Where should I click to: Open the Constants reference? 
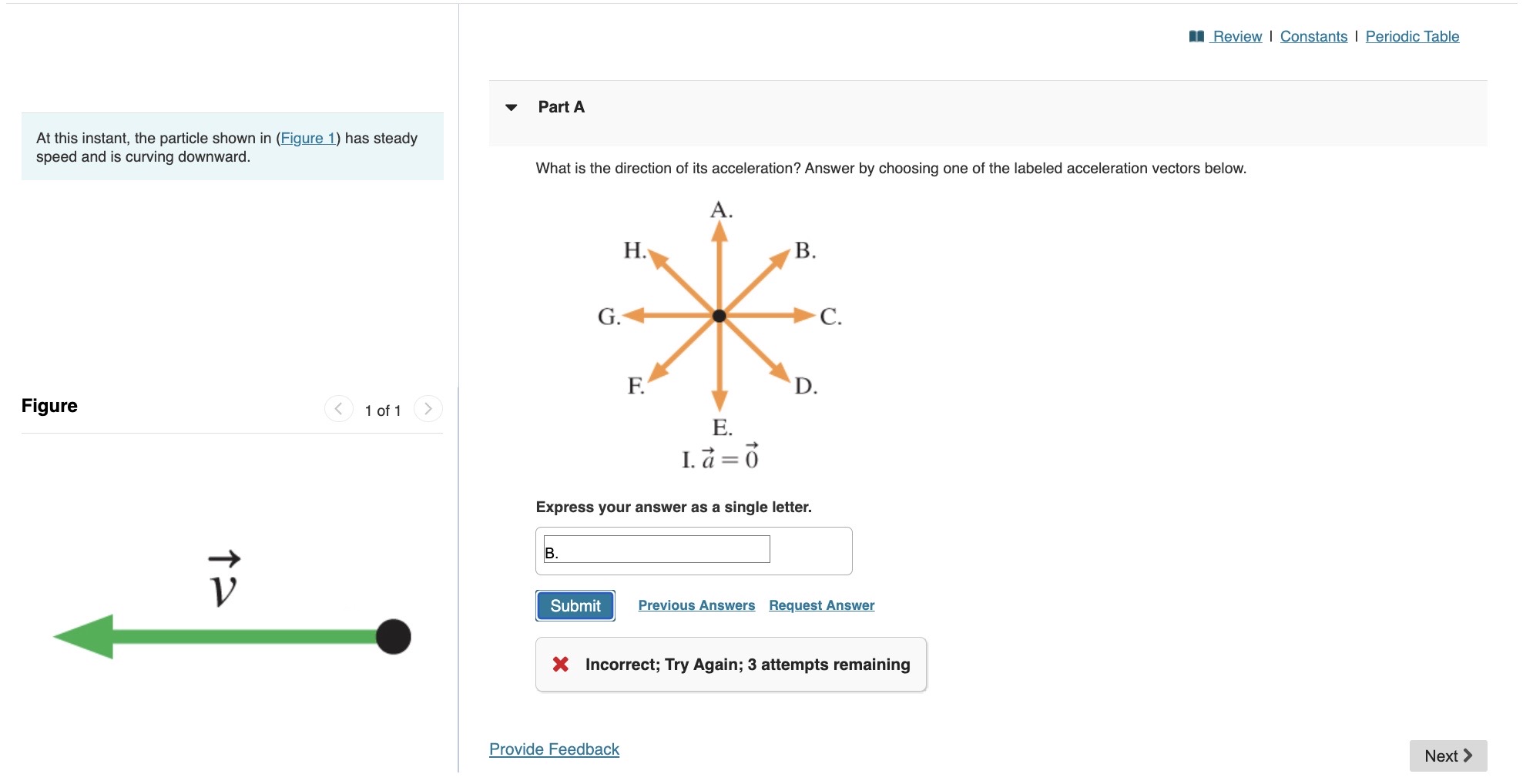coord(1314,35)
